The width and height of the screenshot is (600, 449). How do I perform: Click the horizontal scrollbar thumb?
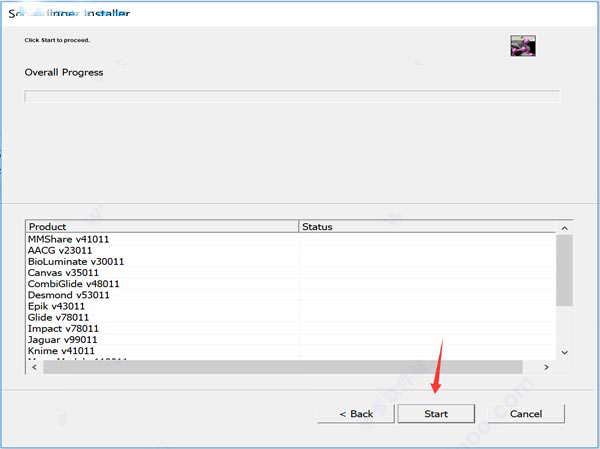coord(283,367)
